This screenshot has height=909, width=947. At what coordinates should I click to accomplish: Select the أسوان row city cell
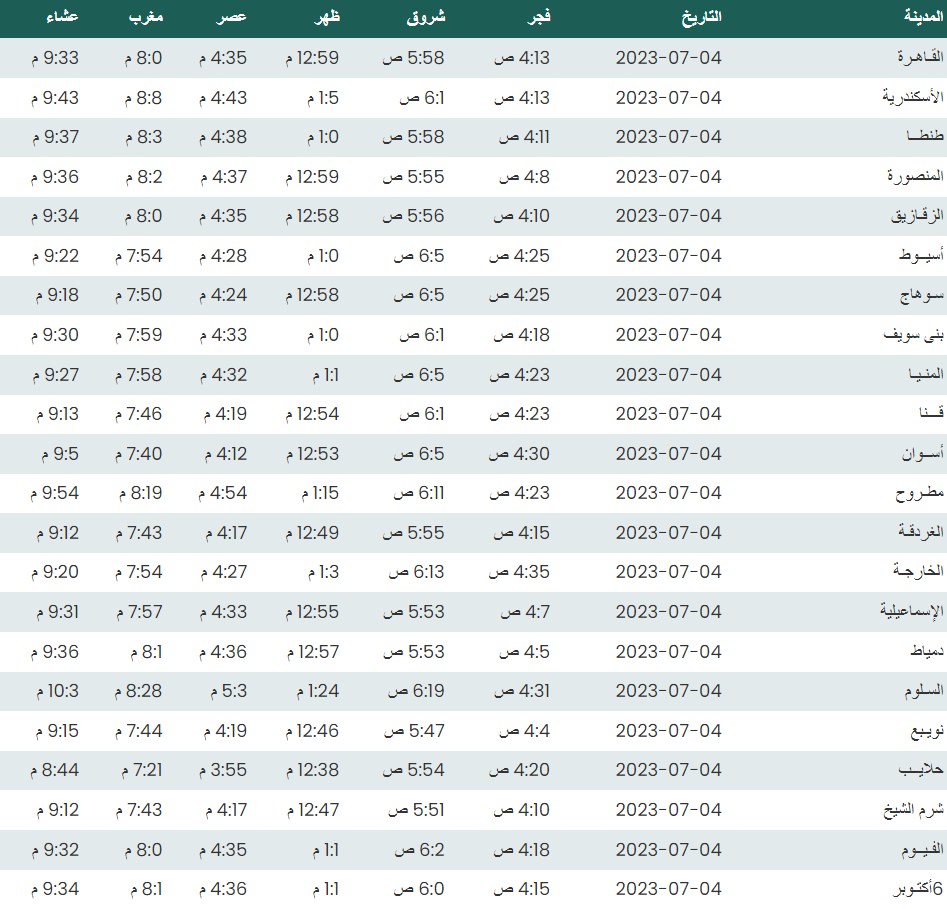[918, 454]
